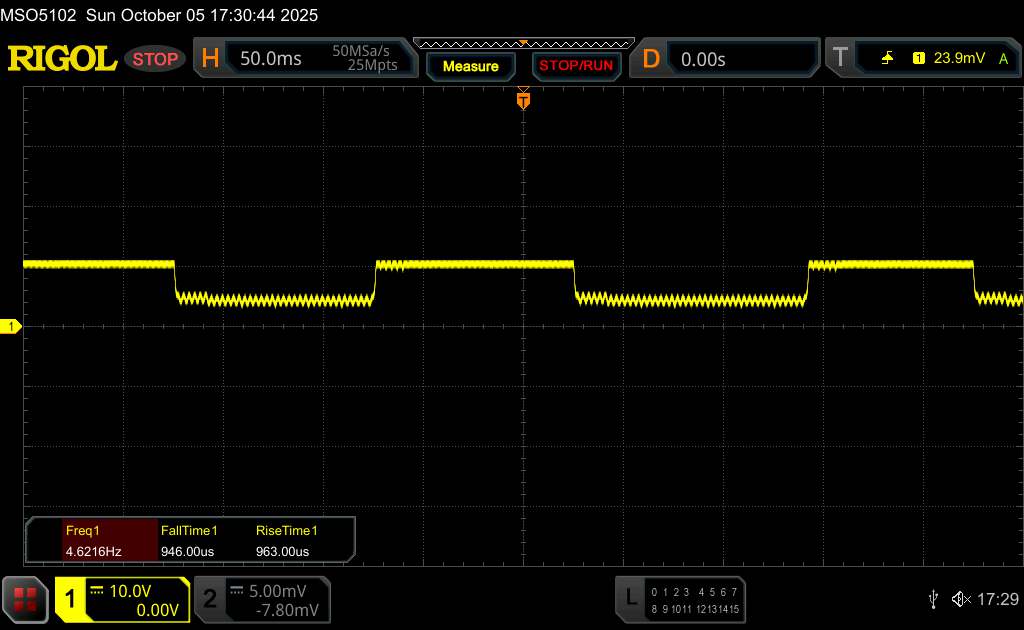Screen dimensions: 1024x630
Task: Select the D delay icon
Action: click(651, 59)
